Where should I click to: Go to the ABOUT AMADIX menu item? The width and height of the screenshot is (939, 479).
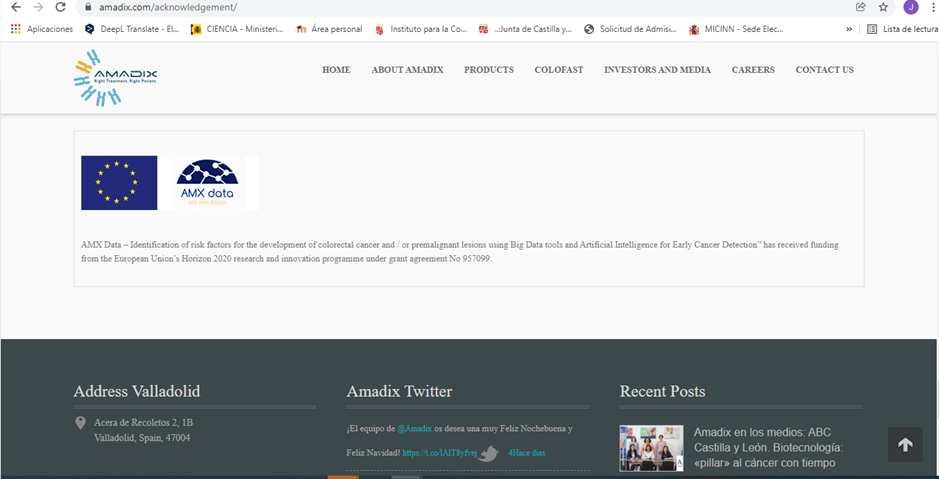pos(407,70)
